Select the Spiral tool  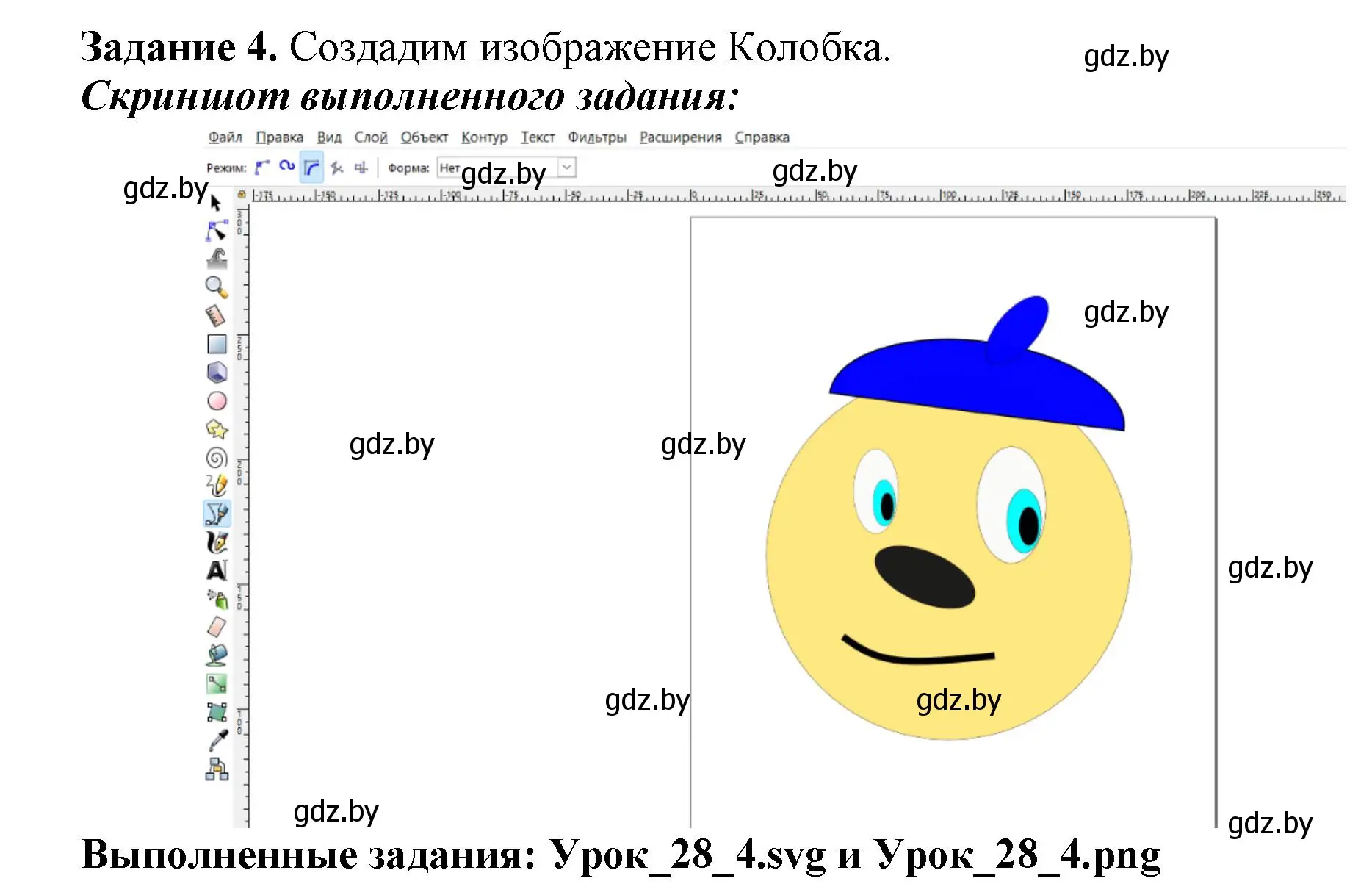pyautogui.click(x=217, y=457)
